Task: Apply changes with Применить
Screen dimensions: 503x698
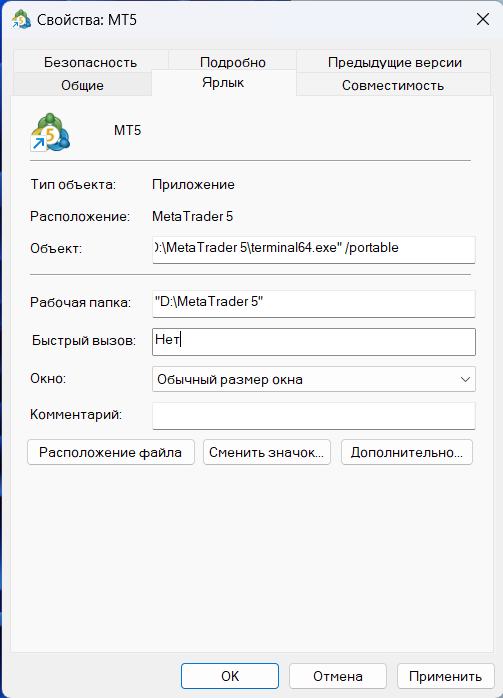Action: (446, 676)
